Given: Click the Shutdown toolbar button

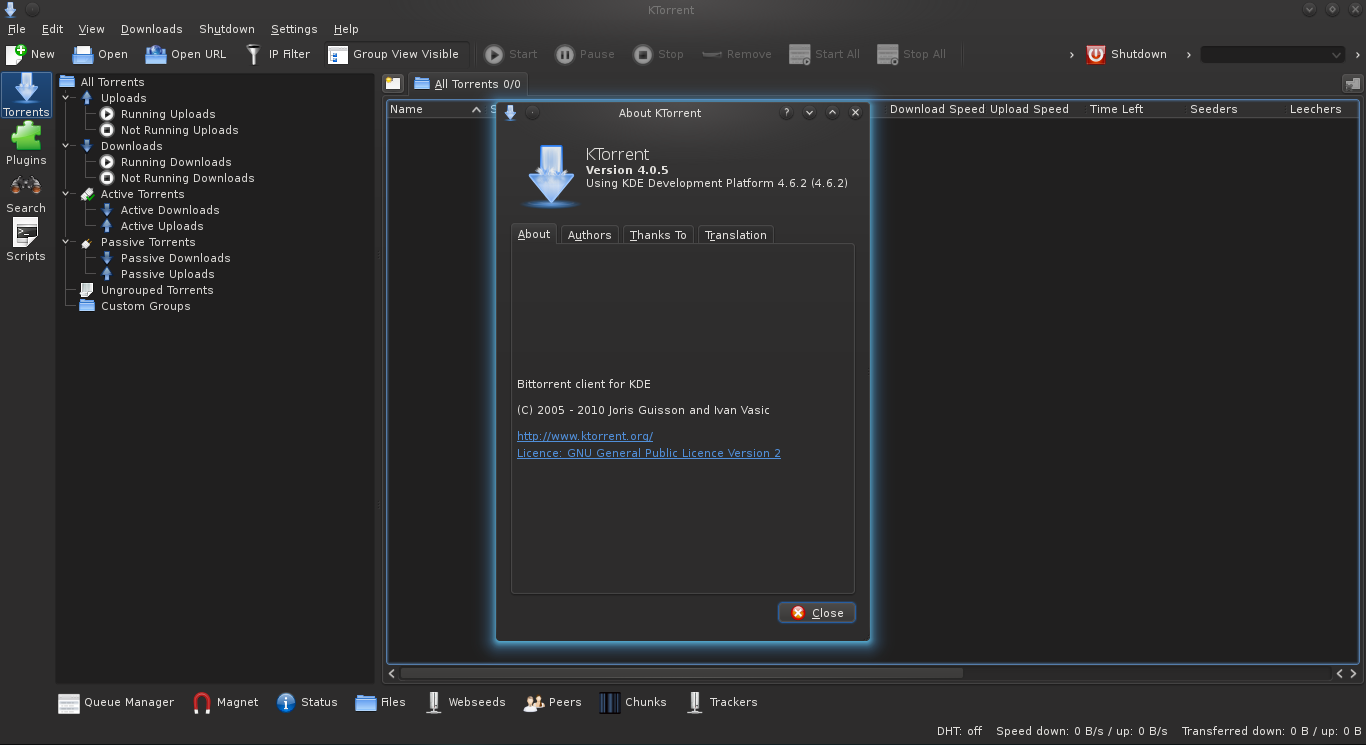Looking at the screenshot, I should [1127, 54].
